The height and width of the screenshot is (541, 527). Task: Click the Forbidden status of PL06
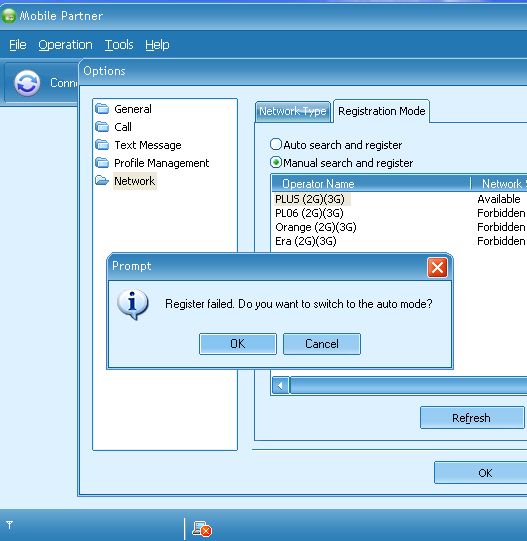pos(501,213)
